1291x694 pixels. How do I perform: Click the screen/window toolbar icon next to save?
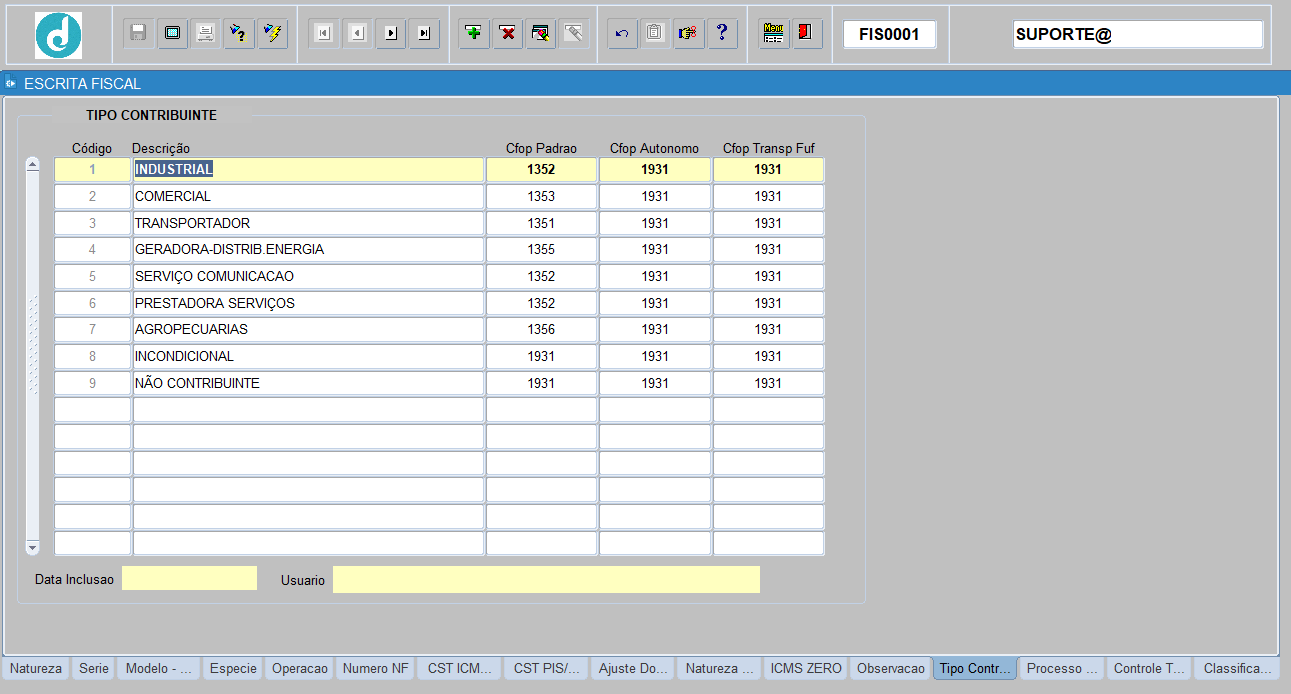[x=172, y=33]
